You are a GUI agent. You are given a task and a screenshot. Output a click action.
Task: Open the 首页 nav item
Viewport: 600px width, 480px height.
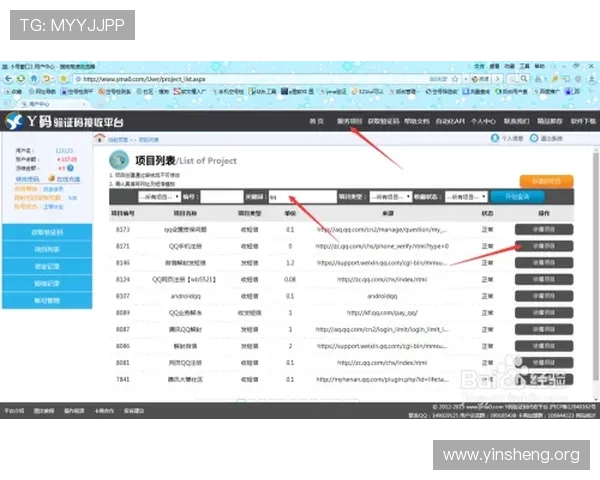click(x=316, y=121)
